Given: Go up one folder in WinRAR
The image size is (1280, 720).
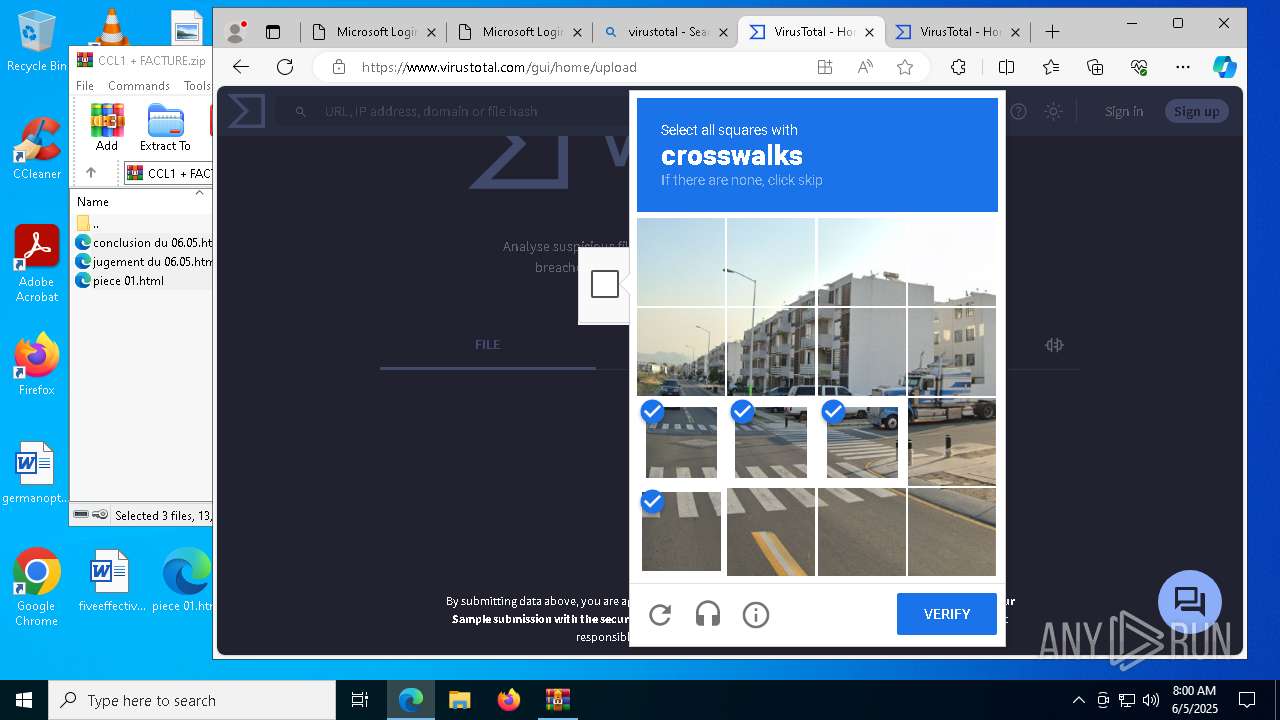Looking at the screenshot, I should 90,173.
